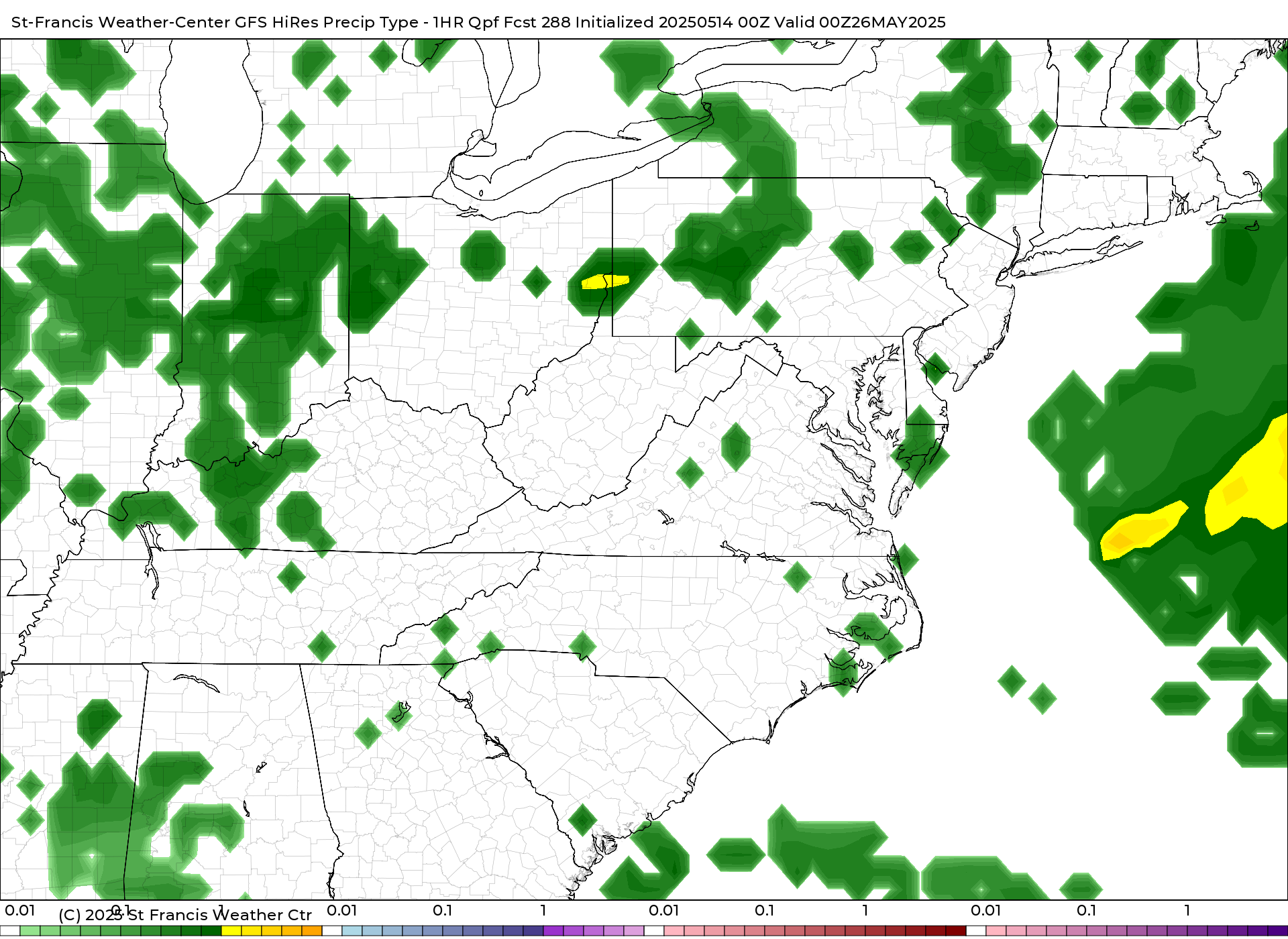Select the darkest navy legend swatch
This screenshot has width=1288, height=939.
tap(533, 930)
